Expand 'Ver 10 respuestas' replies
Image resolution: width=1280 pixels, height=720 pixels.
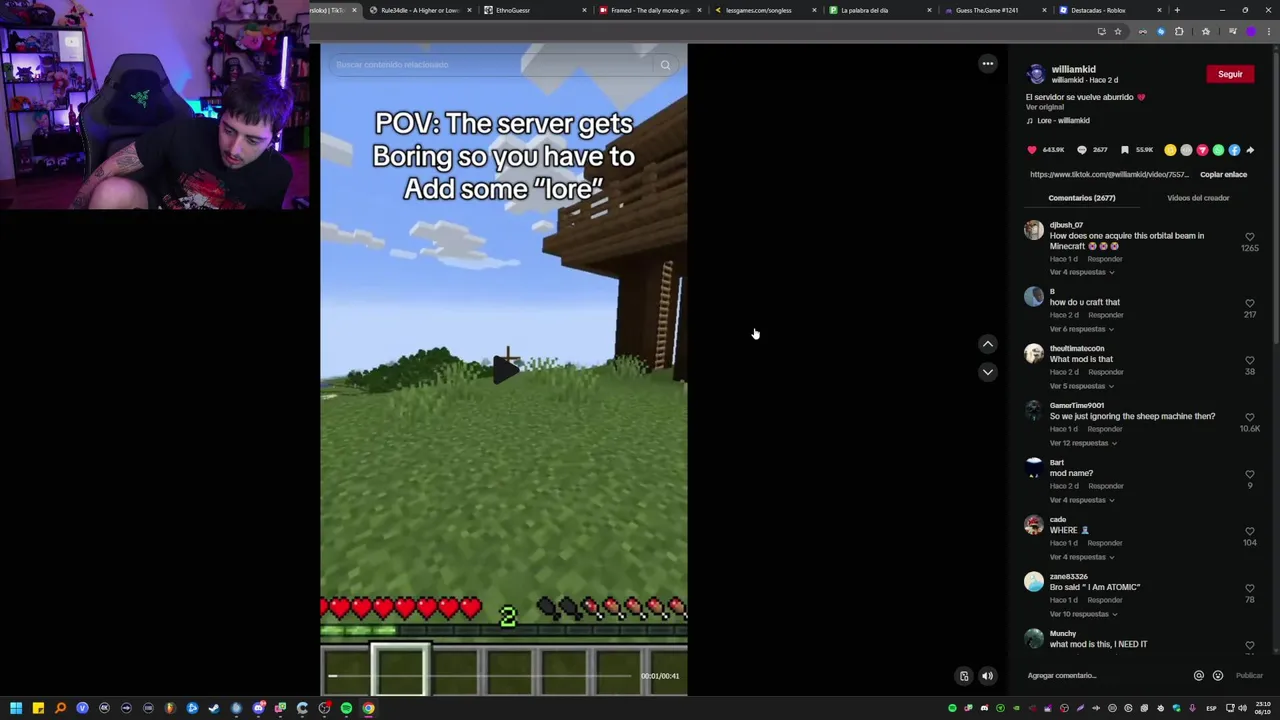coord(1082,614)
